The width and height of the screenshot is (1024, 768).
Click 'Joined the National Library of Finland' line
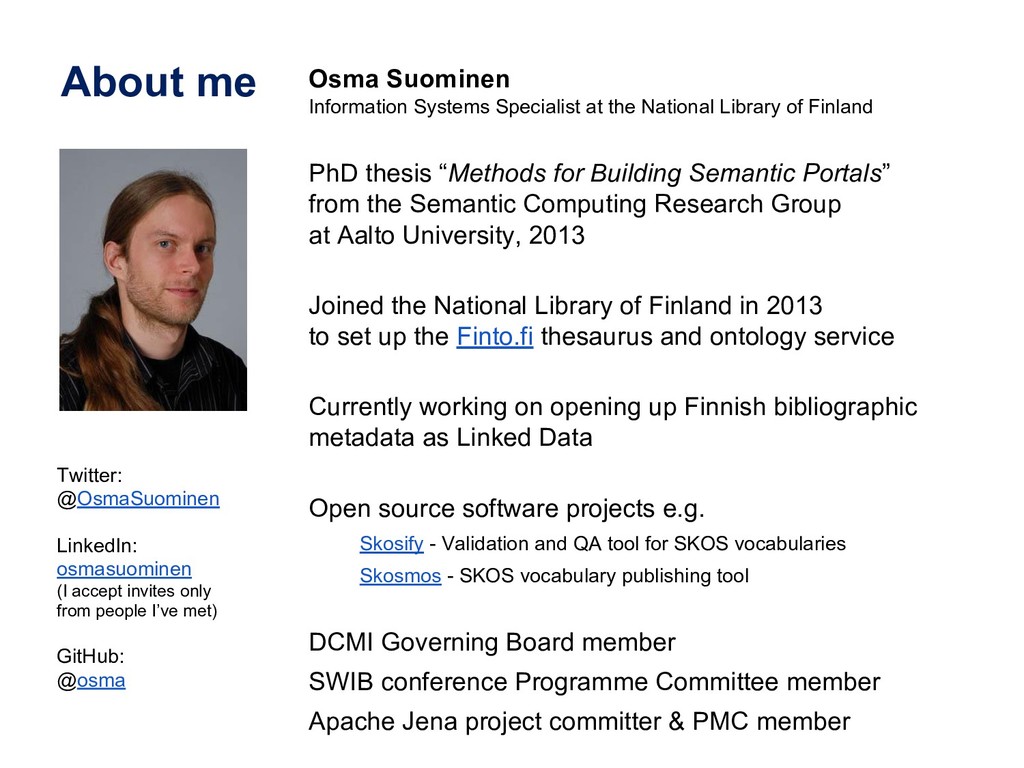pos(565,305)
